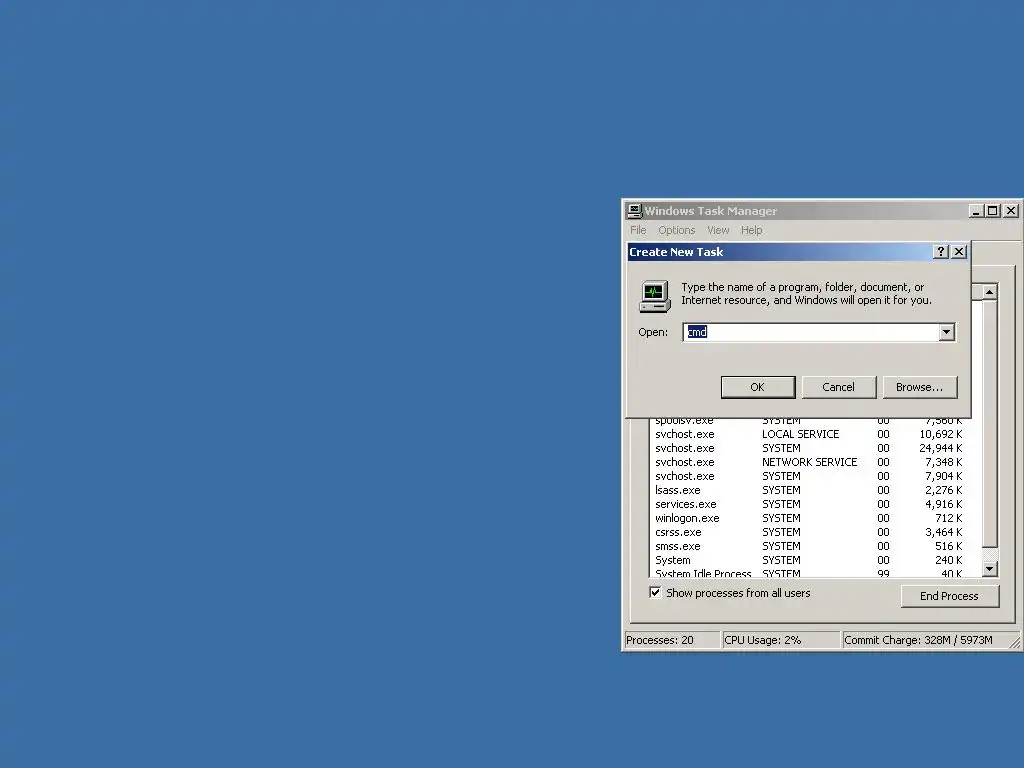Screen dimensions: 1024x768
Task: Maximize the Windows Task Manager window
Action: click(993, 210)
